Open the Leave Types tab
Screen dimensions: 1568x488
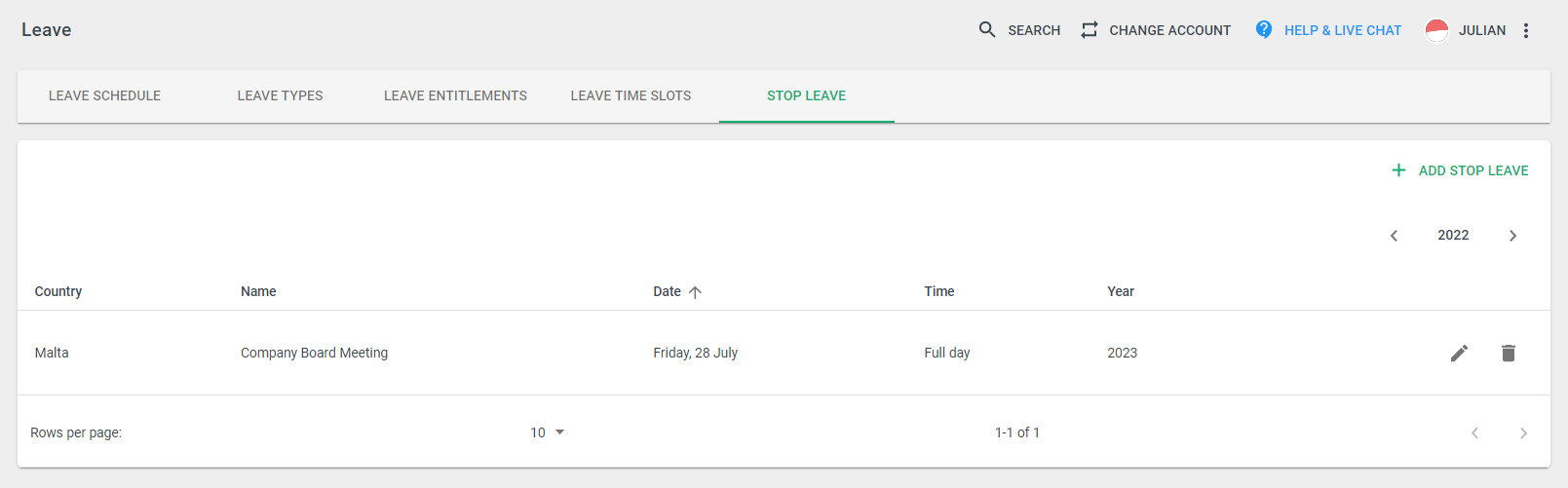click(281, 95)
